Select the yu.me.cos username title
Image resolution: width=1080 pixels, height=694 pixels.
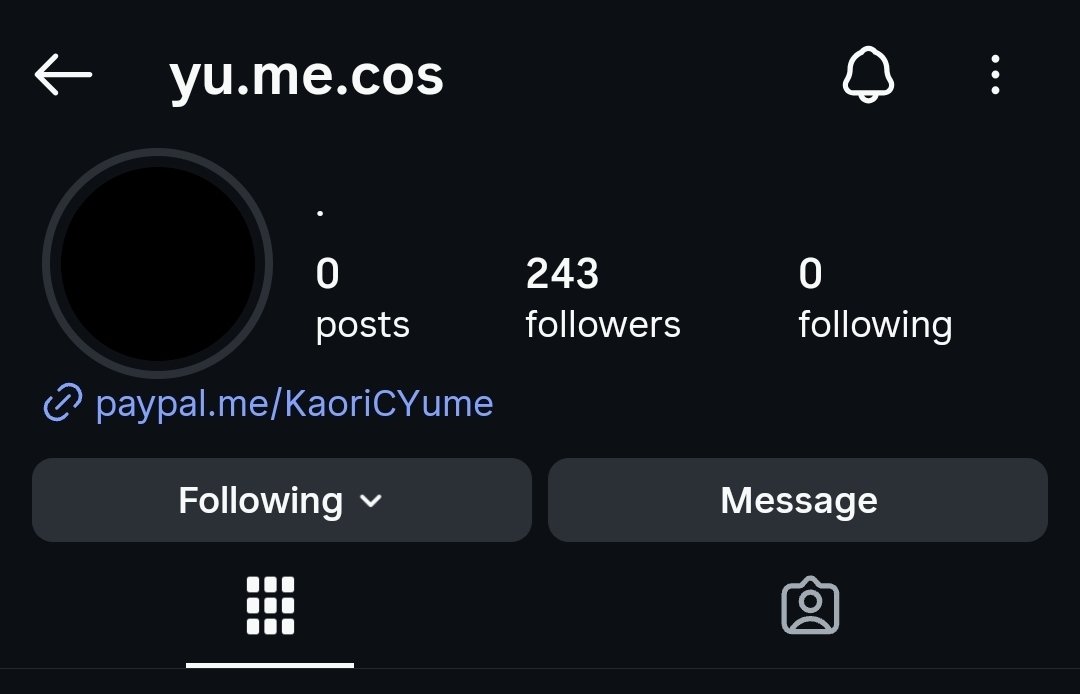(306, 76)
